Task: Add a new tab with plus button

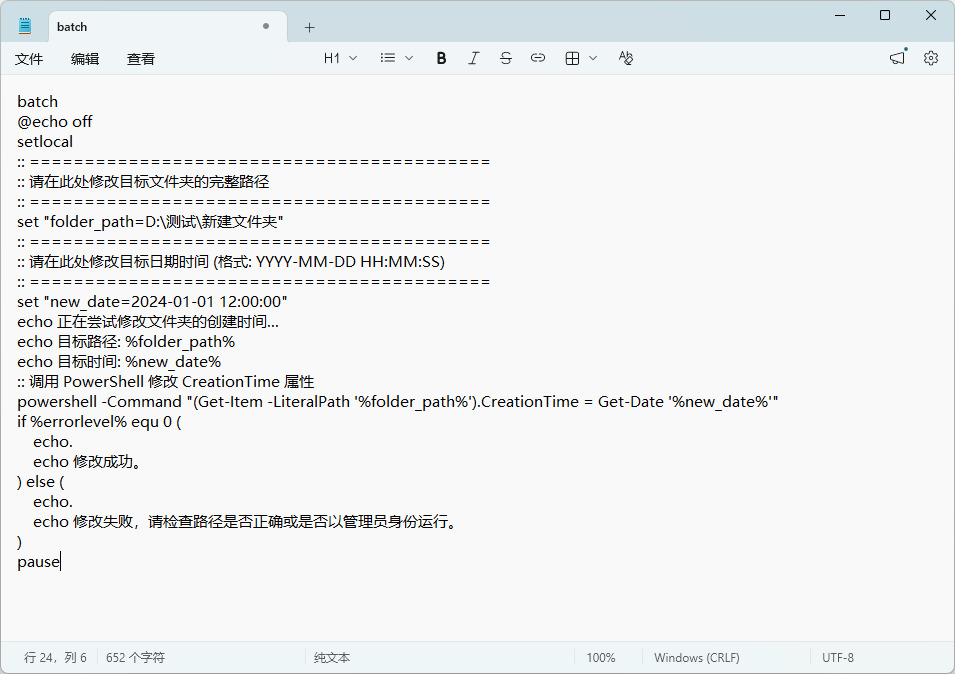Action: (x=309, y=27)
